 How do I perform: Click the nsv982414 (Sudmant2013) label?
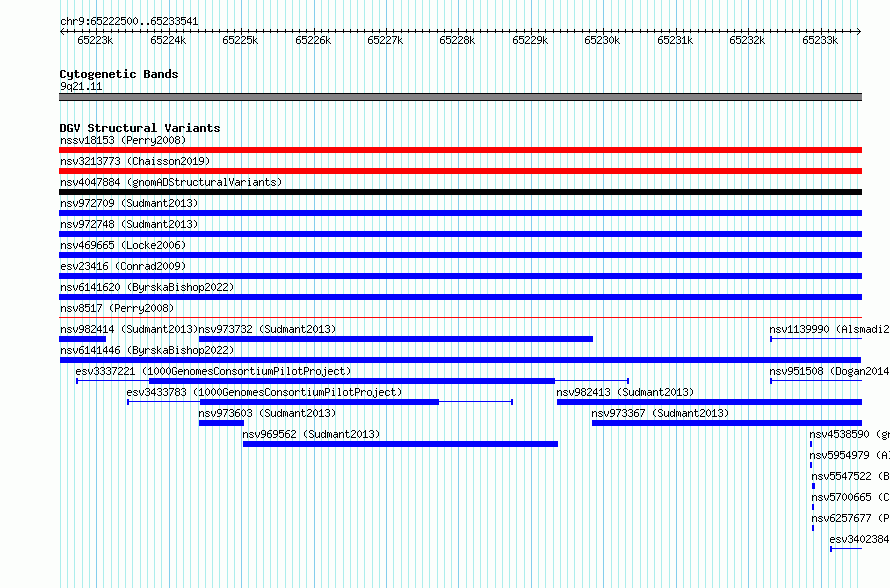tap(129, 329)
